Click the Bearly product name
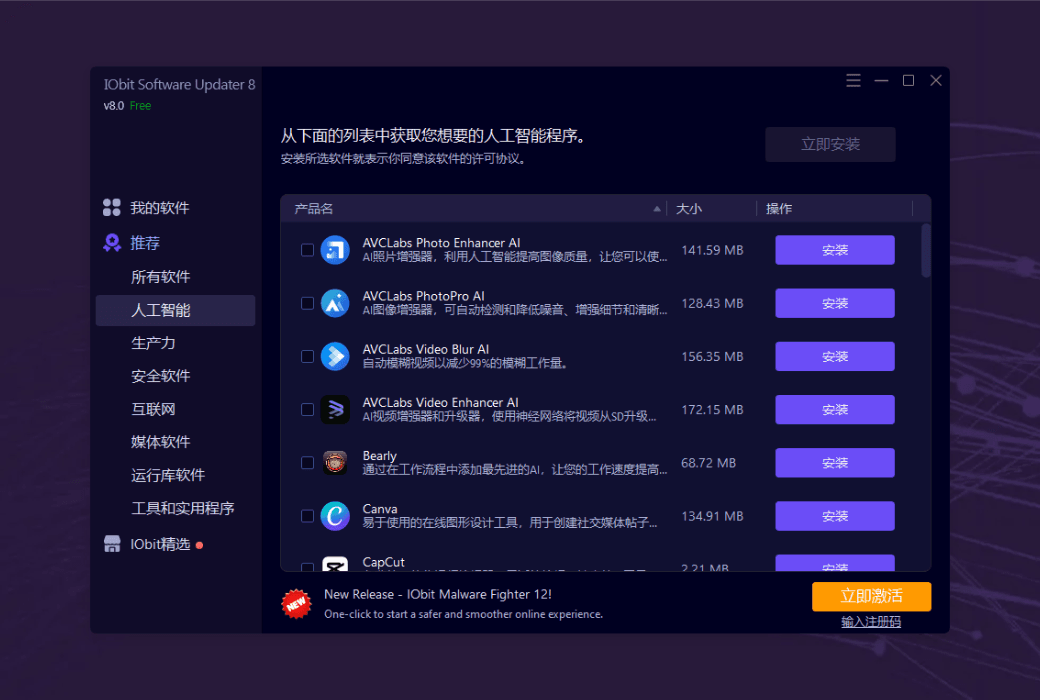Screen dimensions: 1040x700 point(379,456)
